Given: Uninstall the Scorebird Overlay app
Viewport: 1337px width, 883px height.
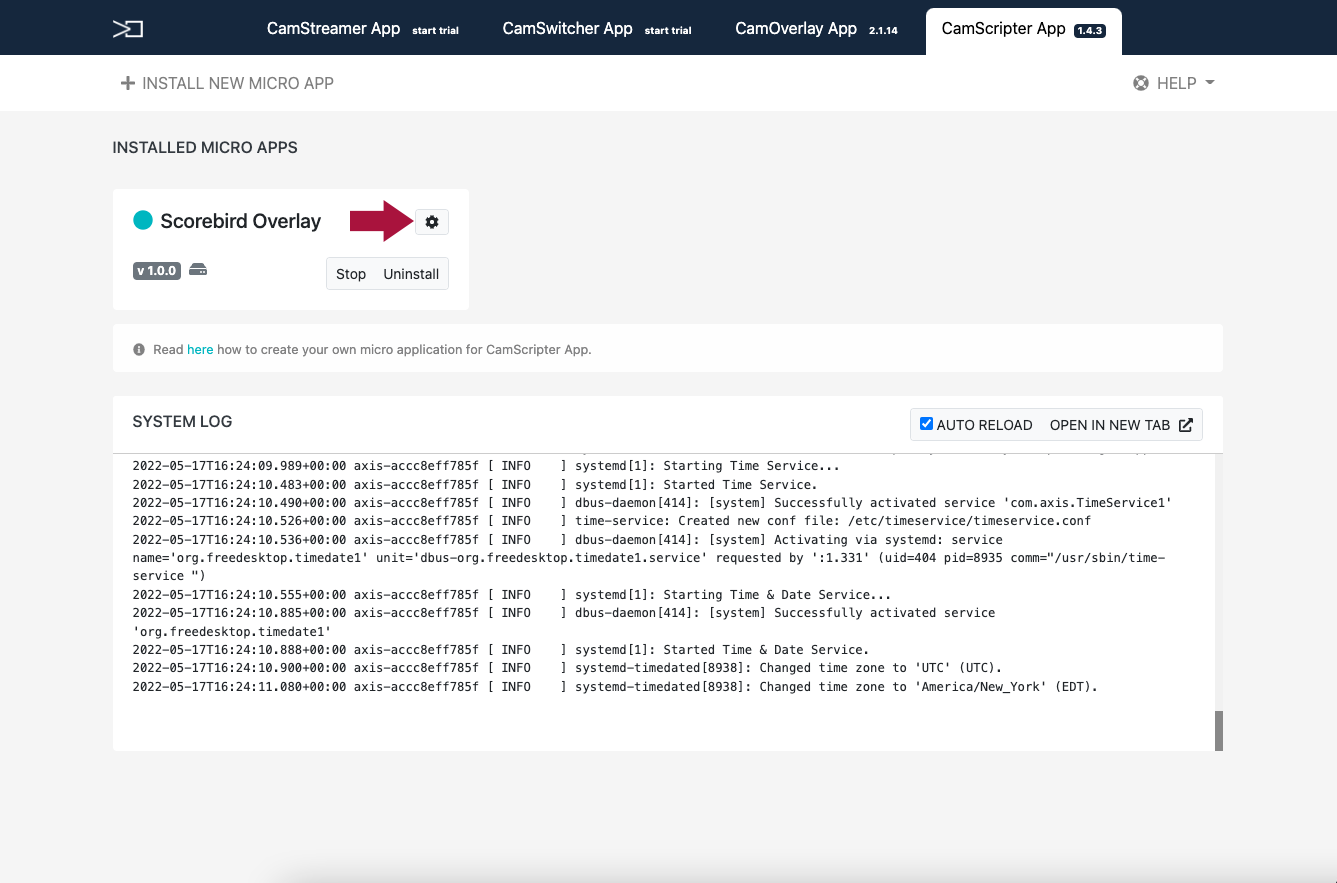Looking at the screenshot, I should (411, 274).
